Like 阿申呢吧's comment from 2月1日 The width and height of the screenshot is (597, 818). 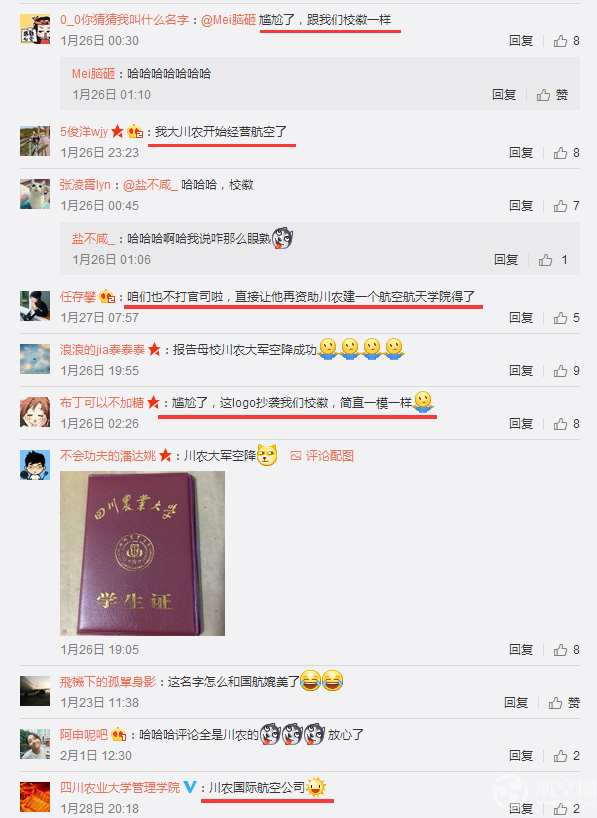click(x=566, y=755)
